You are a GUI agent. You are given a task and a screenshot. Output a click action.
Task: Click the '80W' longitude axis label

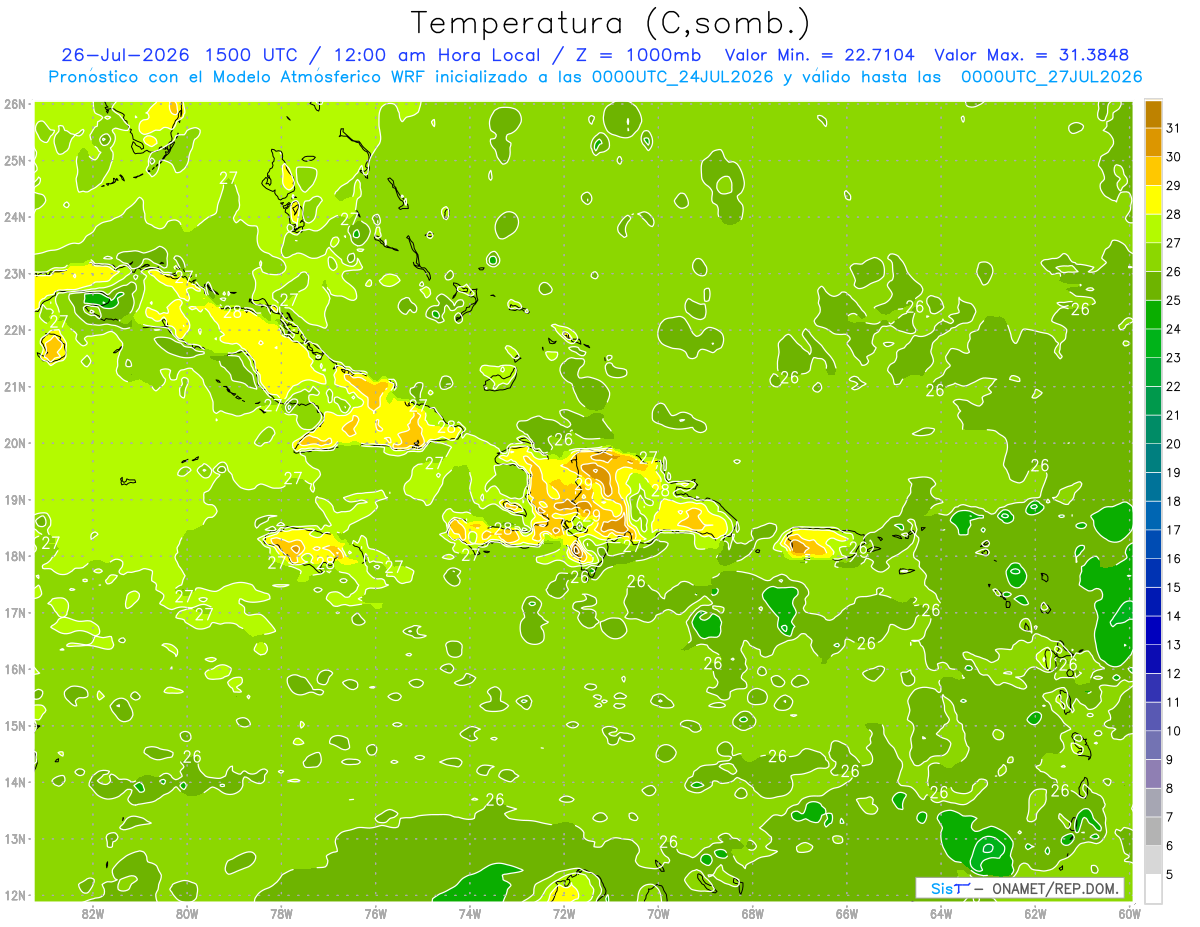(x=187, y=912)
